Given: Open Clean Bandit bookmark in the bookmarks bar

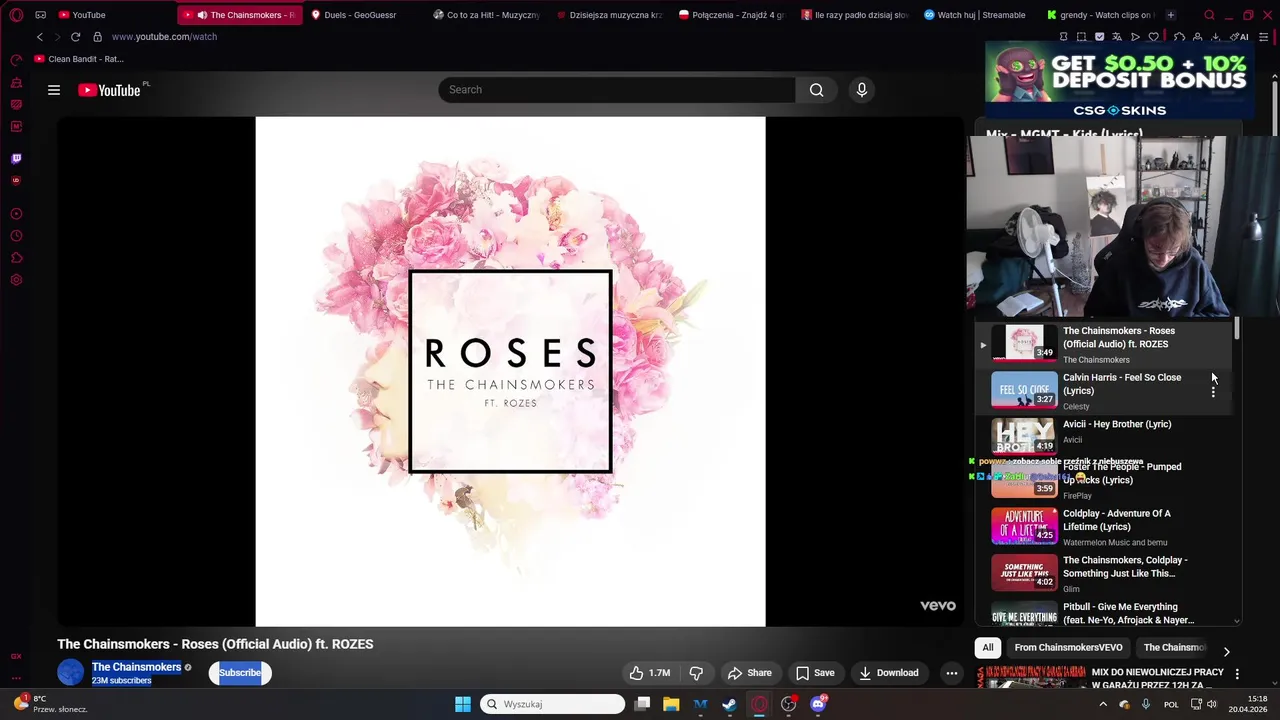Looking at the screenshot, I should click(x=79, y=59).
